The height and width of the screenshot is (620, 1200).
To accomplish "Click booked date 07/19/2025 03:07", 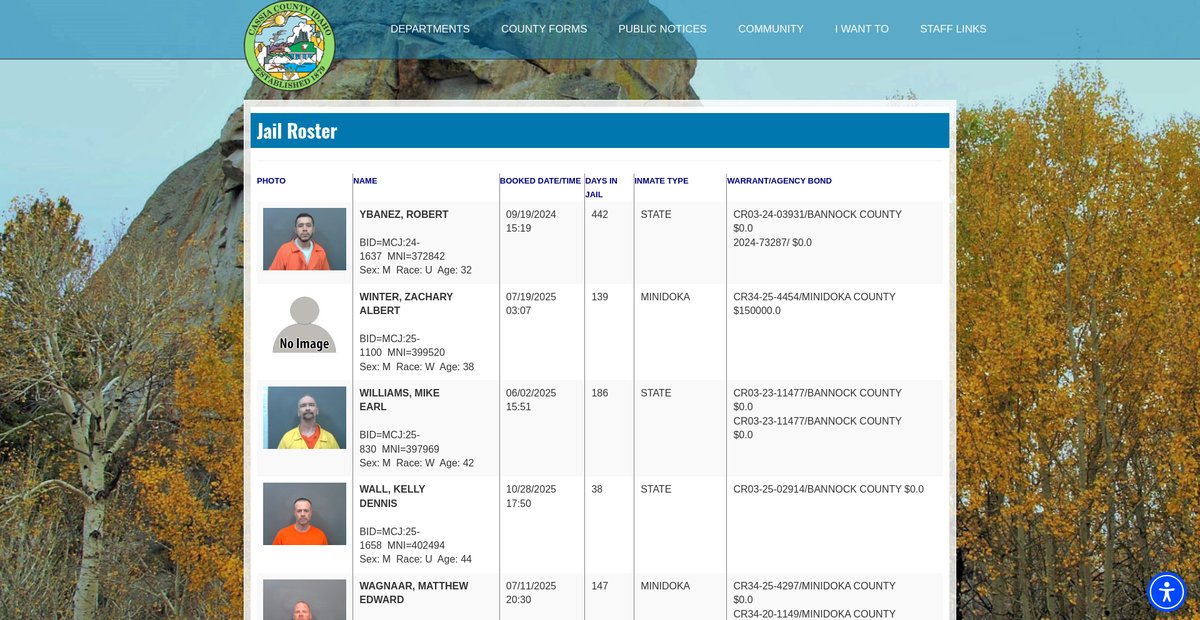I will [x=531, y=304].
